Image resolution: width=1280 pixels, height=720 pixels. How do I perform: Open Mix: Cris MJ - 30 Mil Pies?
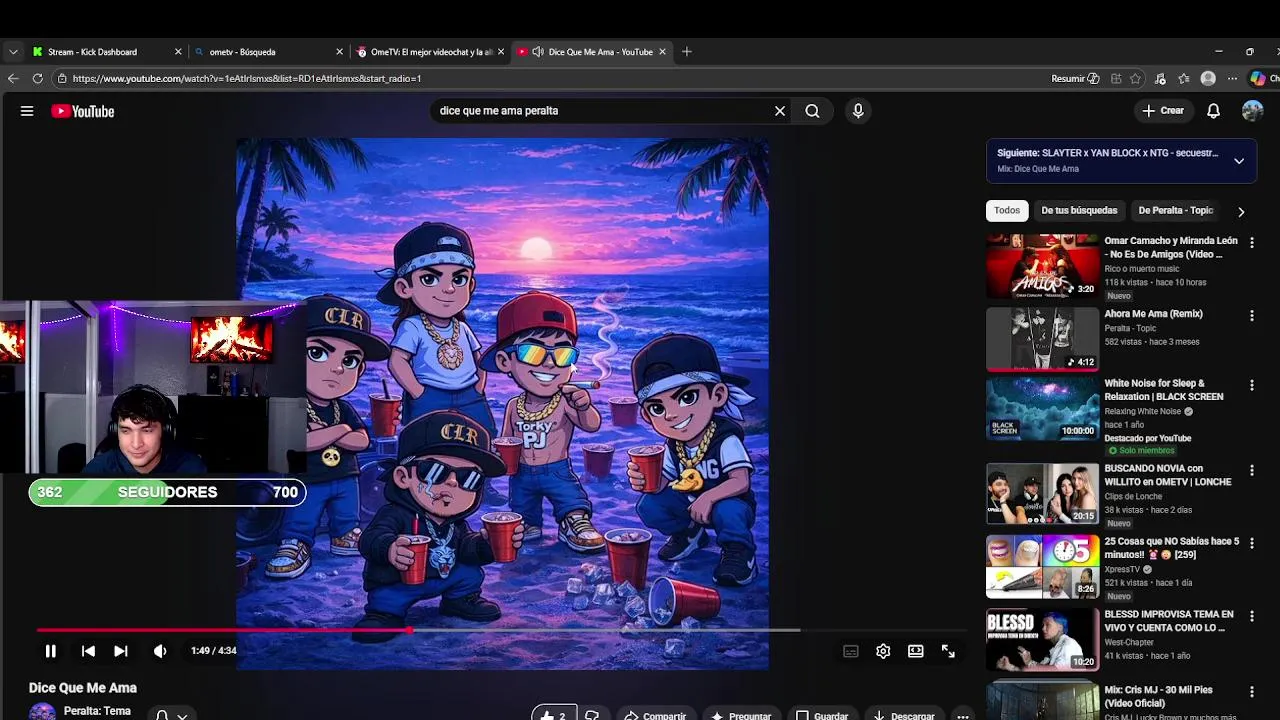[1158, 697]
